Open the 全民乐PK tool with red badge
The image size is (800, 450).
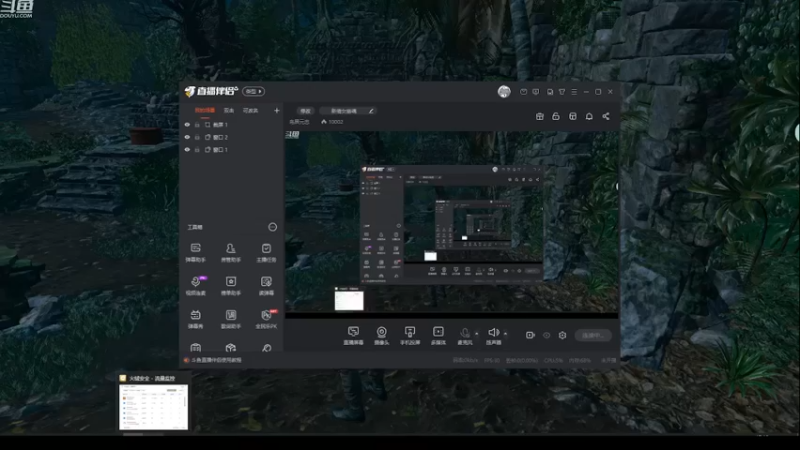coord(266,319)
